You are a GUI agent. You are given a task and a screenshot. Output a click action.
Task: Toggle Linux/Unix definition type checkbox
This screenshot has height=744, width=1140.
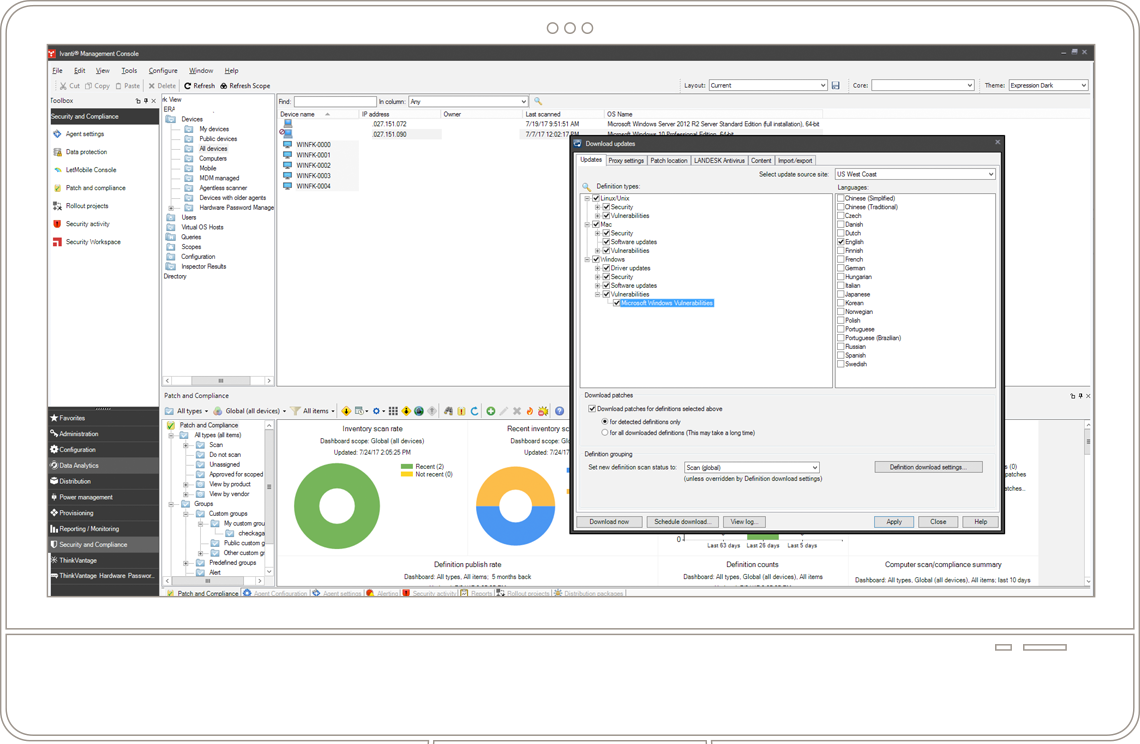pos(596,198)
